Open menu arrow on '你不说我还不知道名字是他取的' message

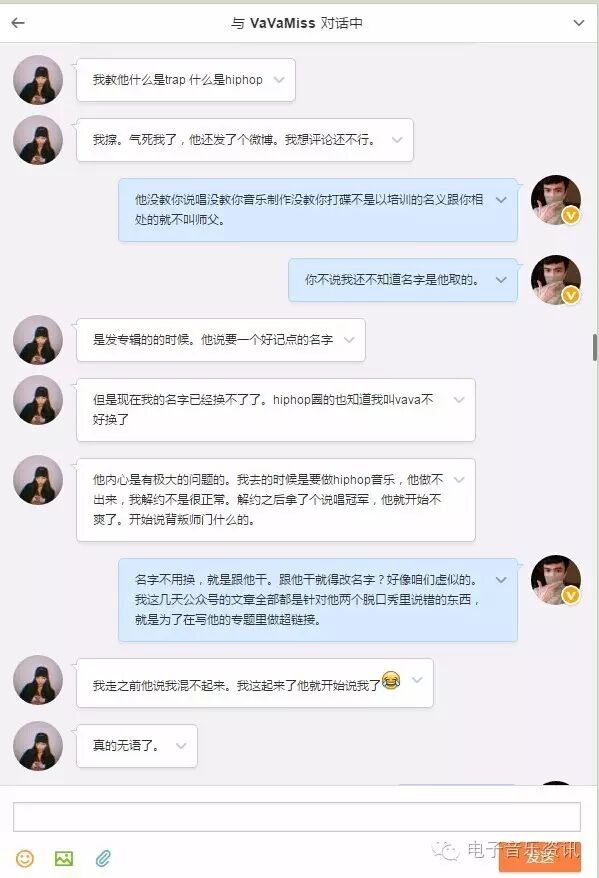click(501, 279)
